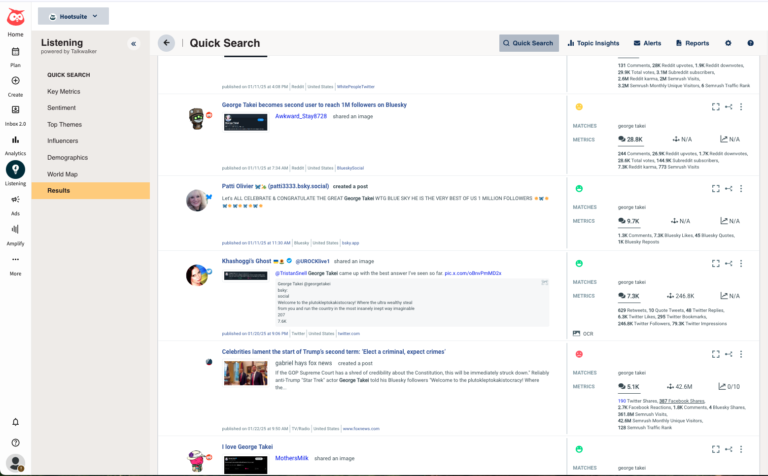Viewport: 768px width, 476px height.
Task: Open more options for Celebrities lament result
Action: coord(741,354)
